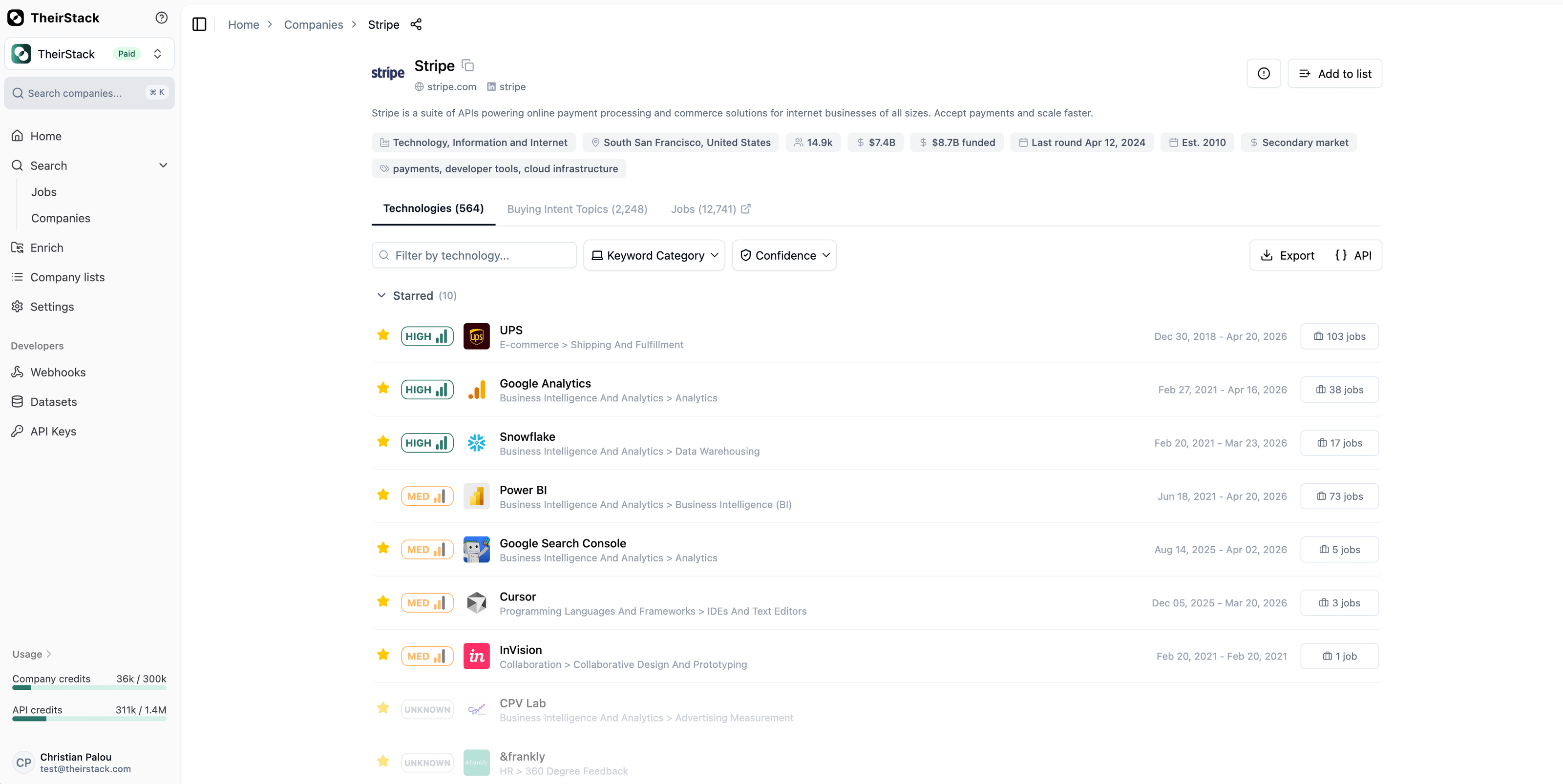This screenshot has height=784, width=1563.
Task: Unstar the Google Search Console technology
Action: (383, 548)
